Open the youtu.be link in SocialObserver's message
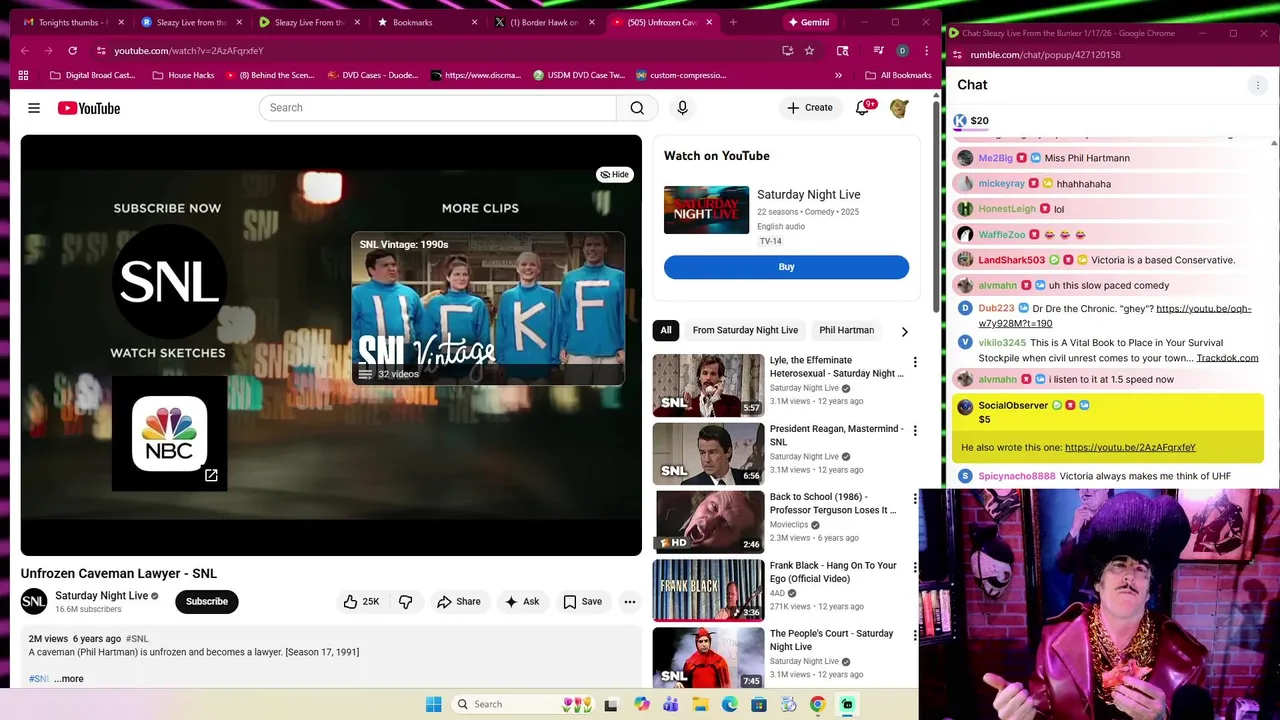This screenshot has height=720, width=1280. click(1130, 448)
